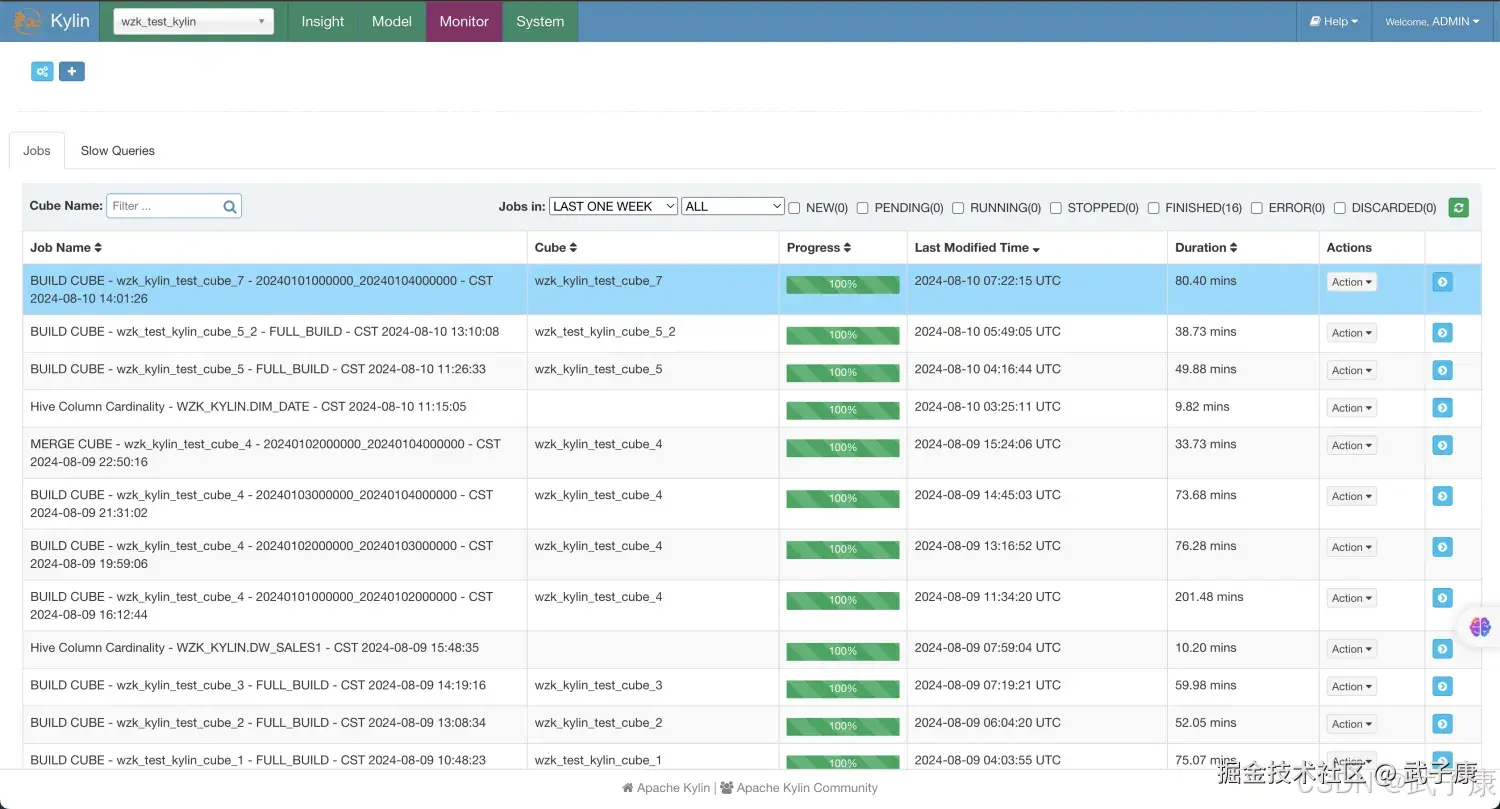Sort by the Job Name column

pyautogui.click(x=66, y=247)
